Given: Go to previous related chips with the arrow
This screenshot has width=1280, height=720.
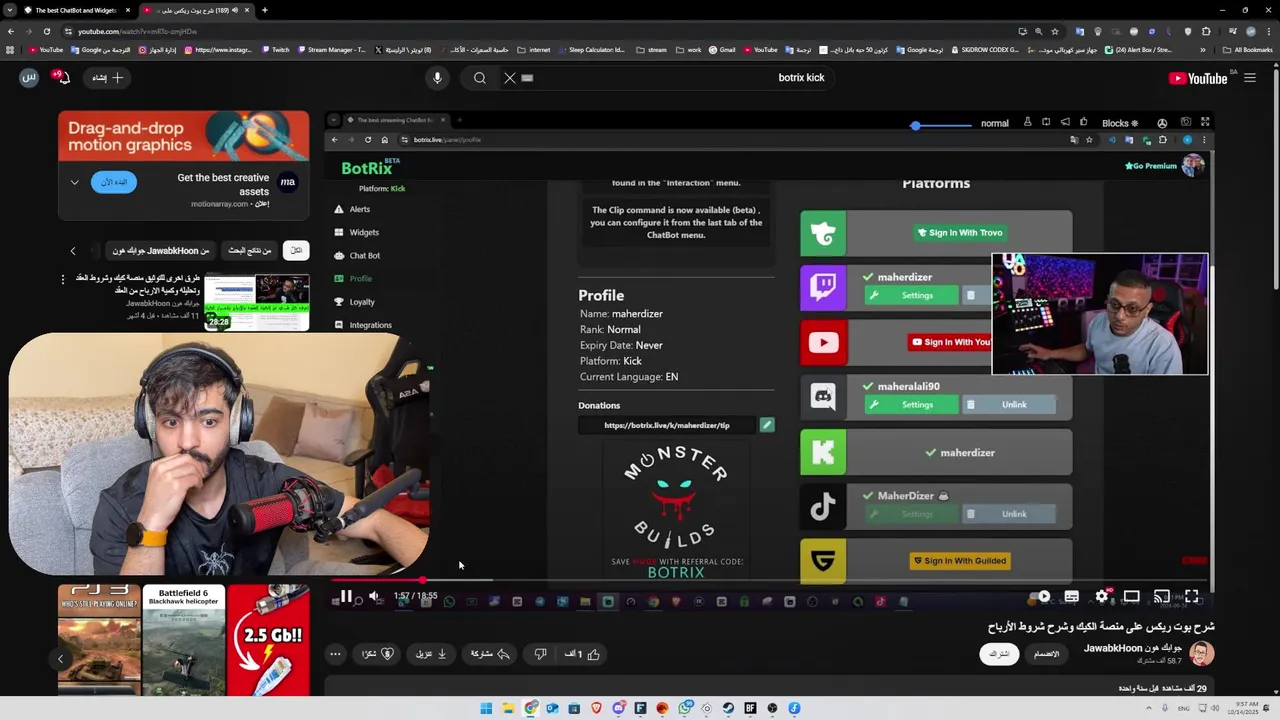Looking at the screenshot, I should tap(72, 251).
